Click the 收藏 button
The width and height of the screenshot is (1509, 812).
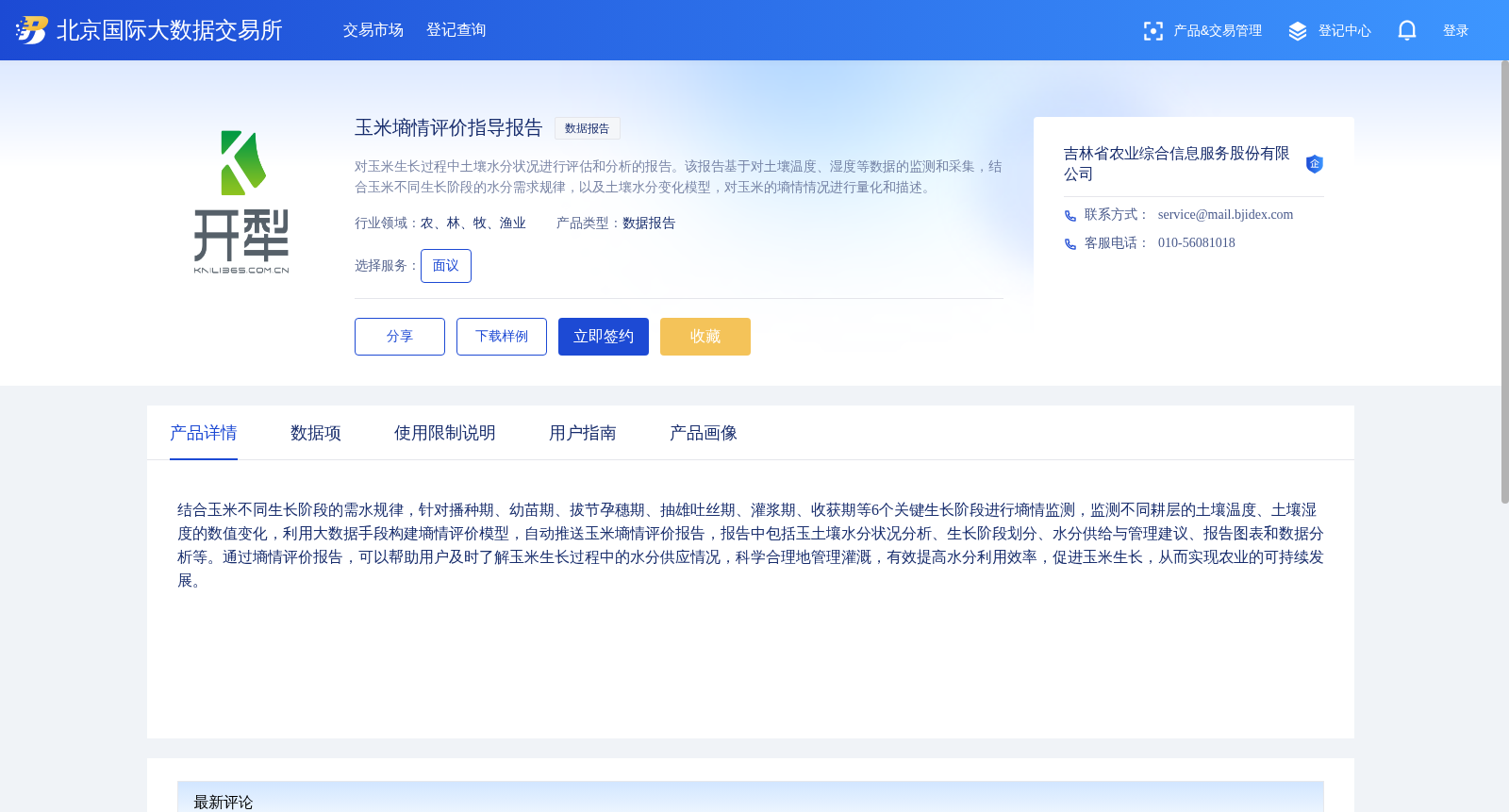click(x=705, y=337)
